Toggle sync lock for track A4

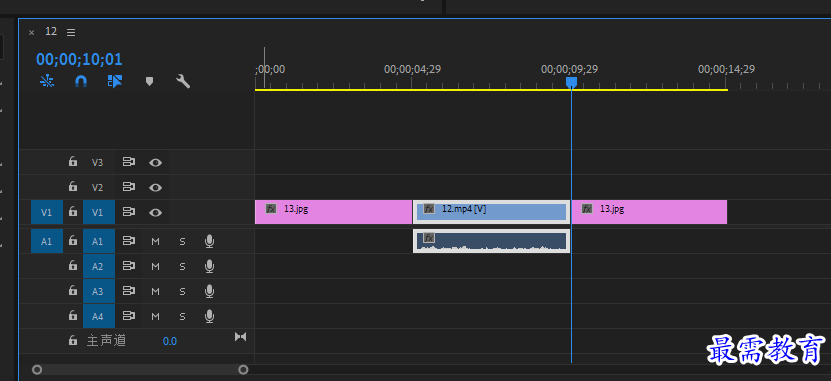129,316
